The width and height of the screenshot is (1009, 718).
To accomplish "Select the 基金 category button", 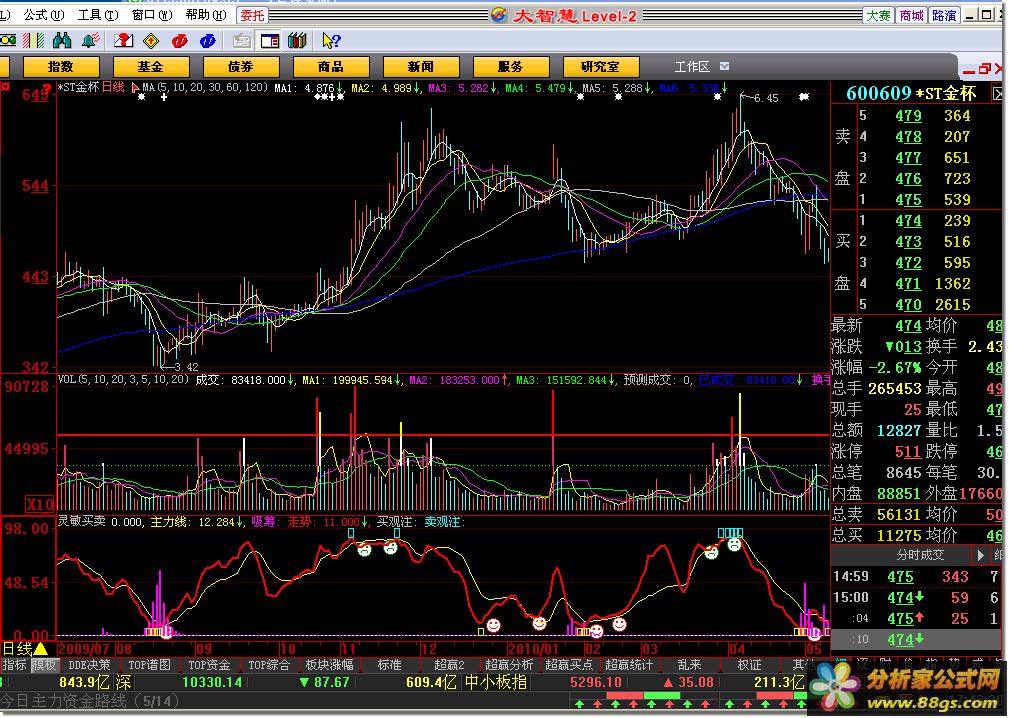I will [x=151, y=67].
